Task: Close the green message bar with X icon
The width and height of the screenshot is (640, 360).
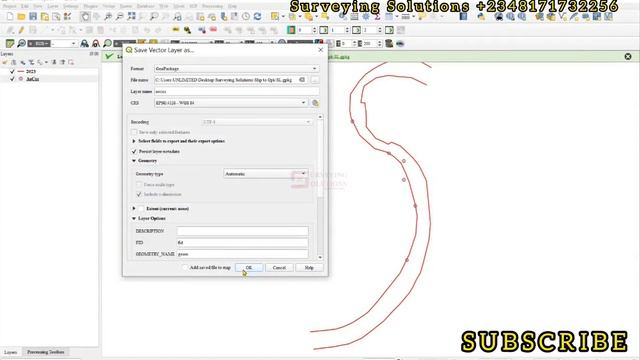Action: pos(628,56)
